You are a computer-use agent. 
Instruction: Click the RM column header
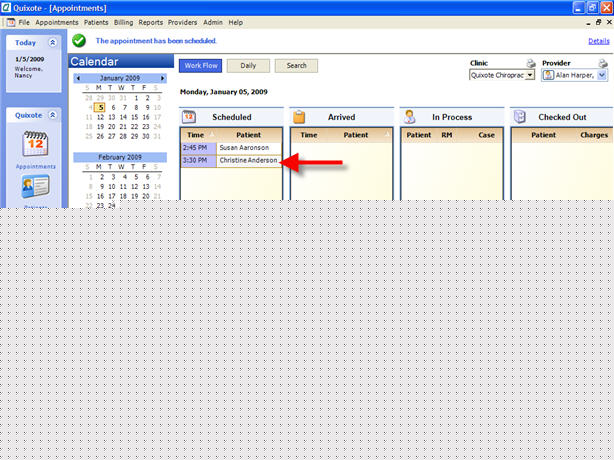[x=447, y=135]
